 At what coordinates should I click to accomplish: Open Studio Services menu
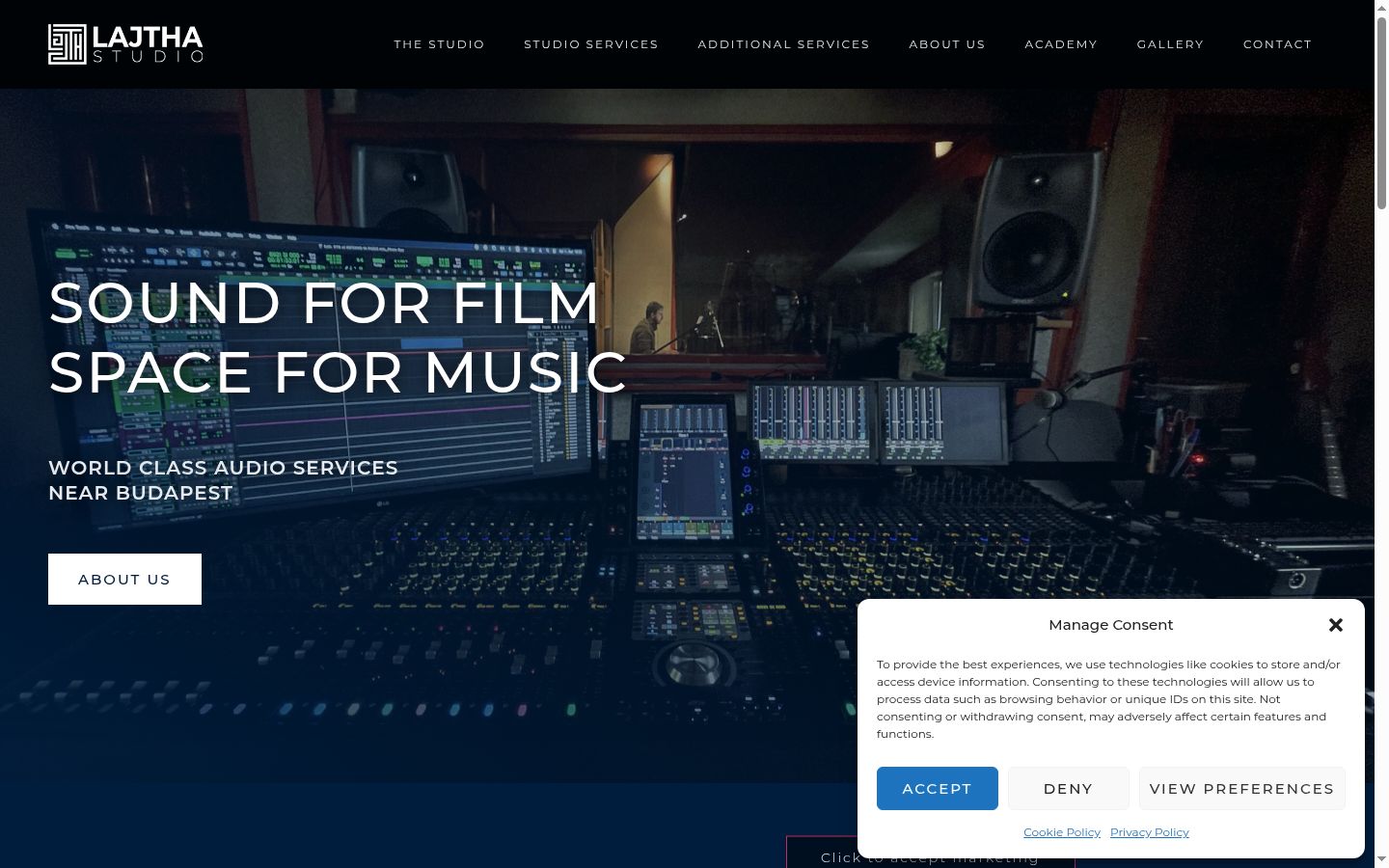(591, 44)
